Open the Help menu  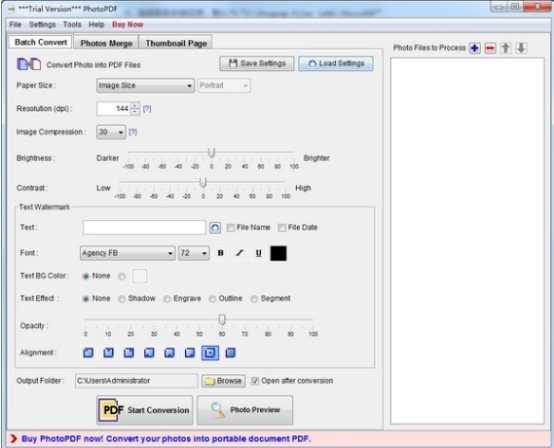[96, 24]
